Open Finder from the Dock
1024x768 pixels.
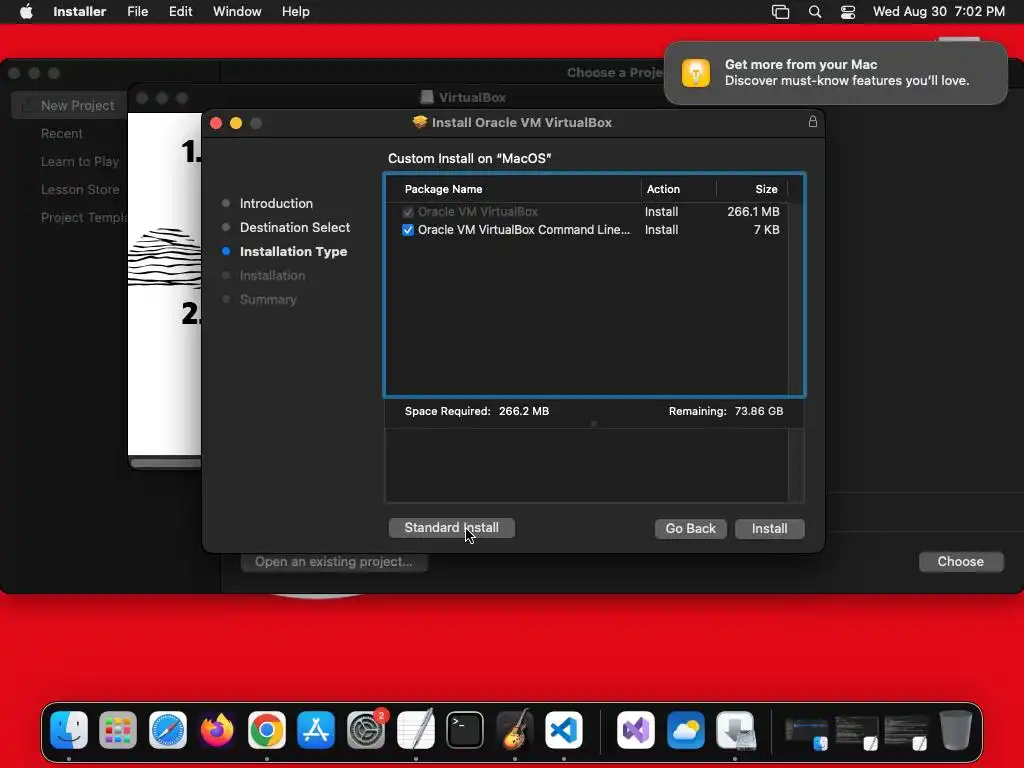click(69, 729)
